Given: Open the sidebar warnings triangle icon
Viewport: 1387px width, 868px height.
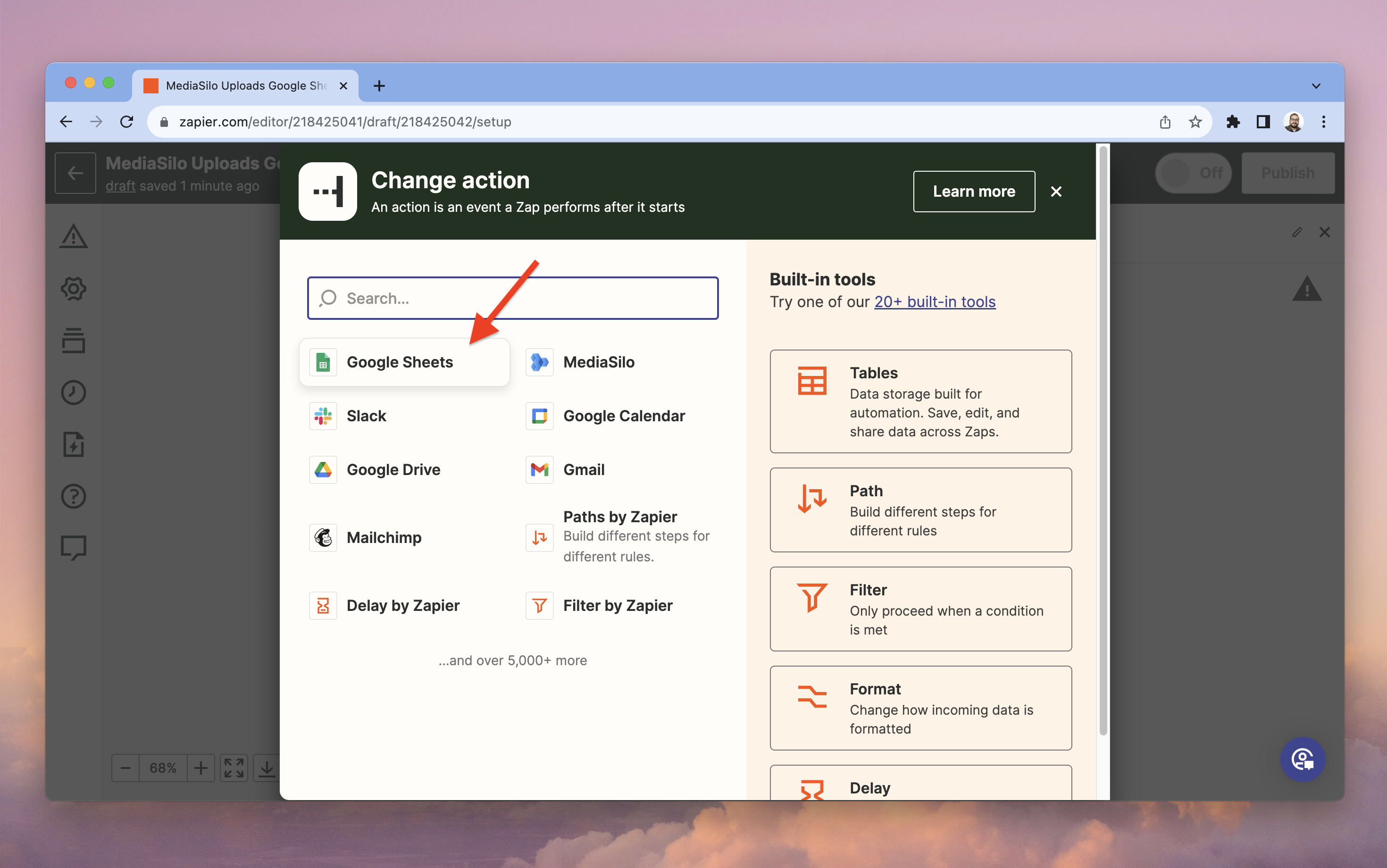Looking at the screenshot, I should click(74, 236).
